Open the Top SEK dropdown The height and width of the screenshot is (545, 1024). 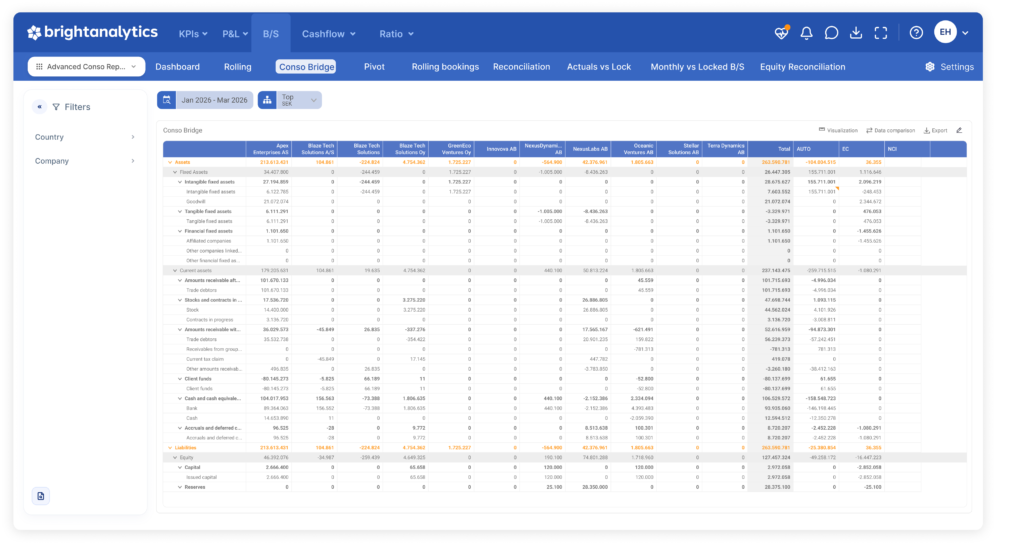point(298,100)
